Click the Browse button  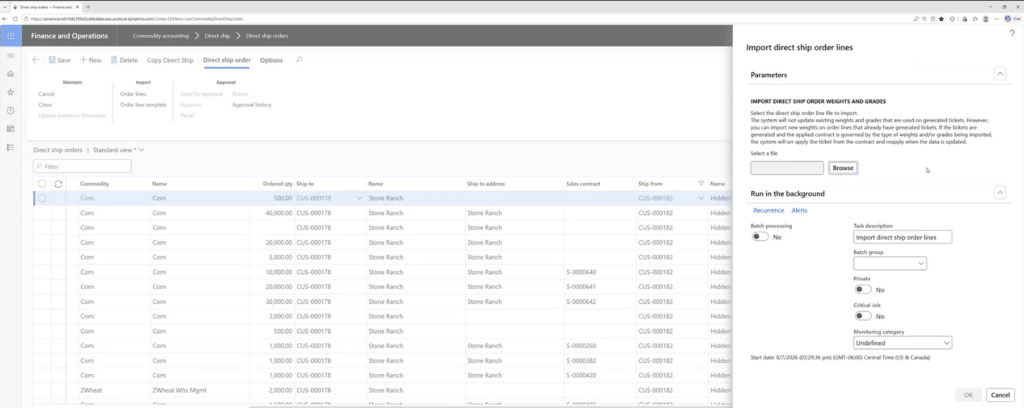click(842, 168)
